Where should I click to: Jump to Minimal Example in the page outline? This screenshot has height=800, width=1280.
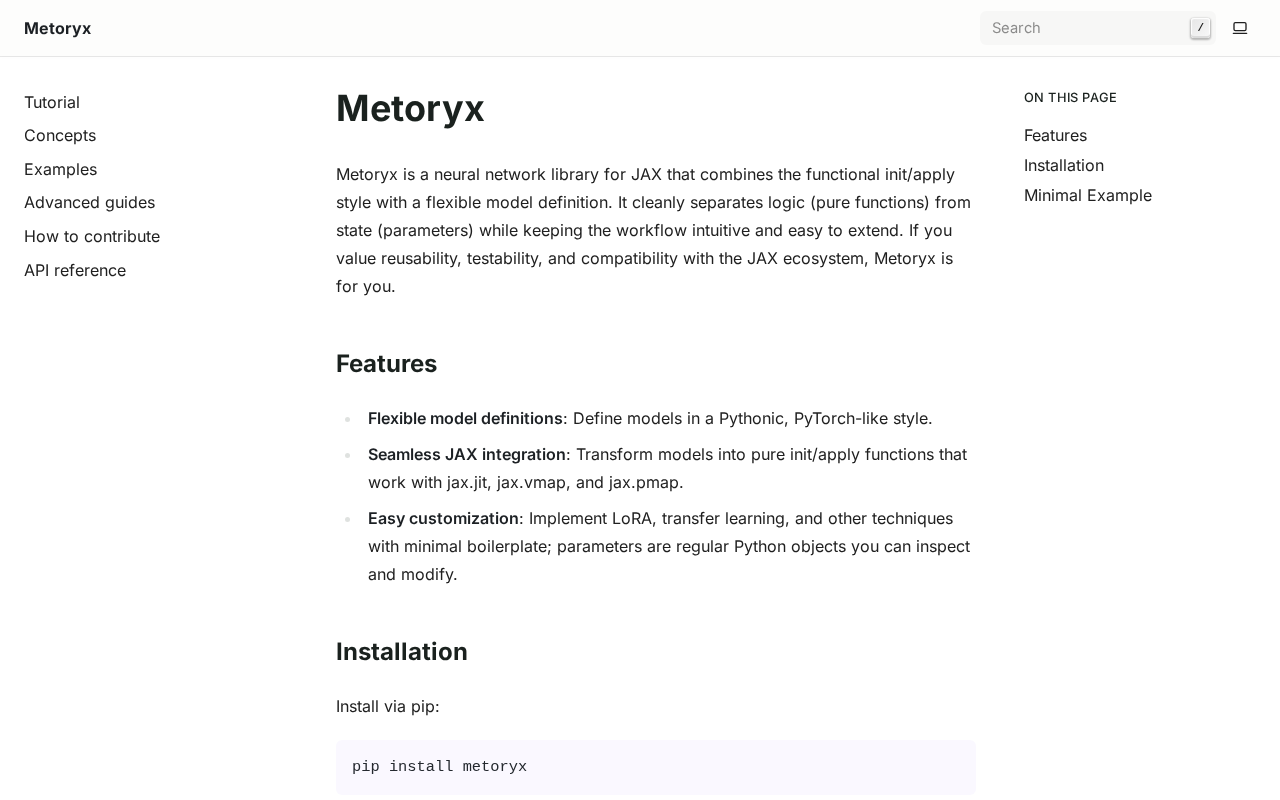(1088, 195)
